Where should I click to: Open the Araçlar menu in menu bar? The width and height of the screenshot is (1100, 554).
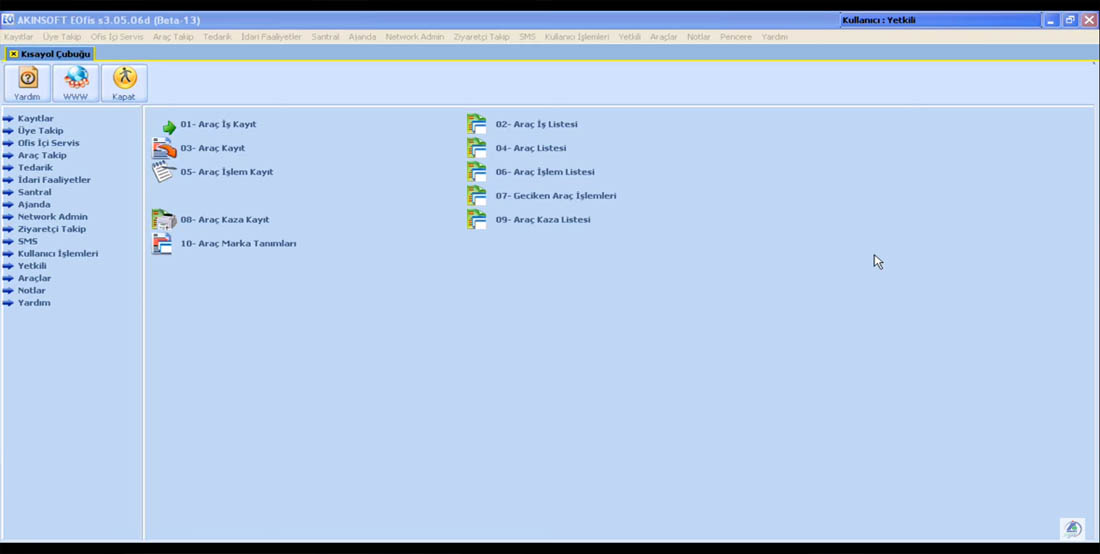click(x=664, y=37)
